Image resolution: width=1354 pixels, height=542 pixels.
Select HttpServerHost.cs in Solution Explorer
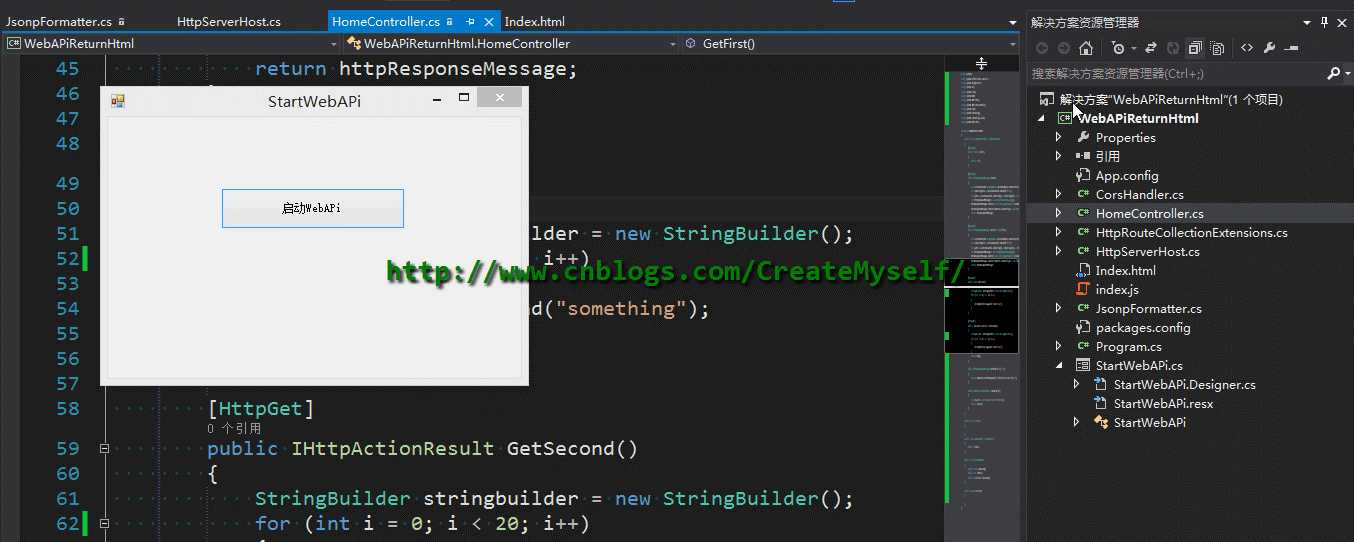pos(1148,251)
